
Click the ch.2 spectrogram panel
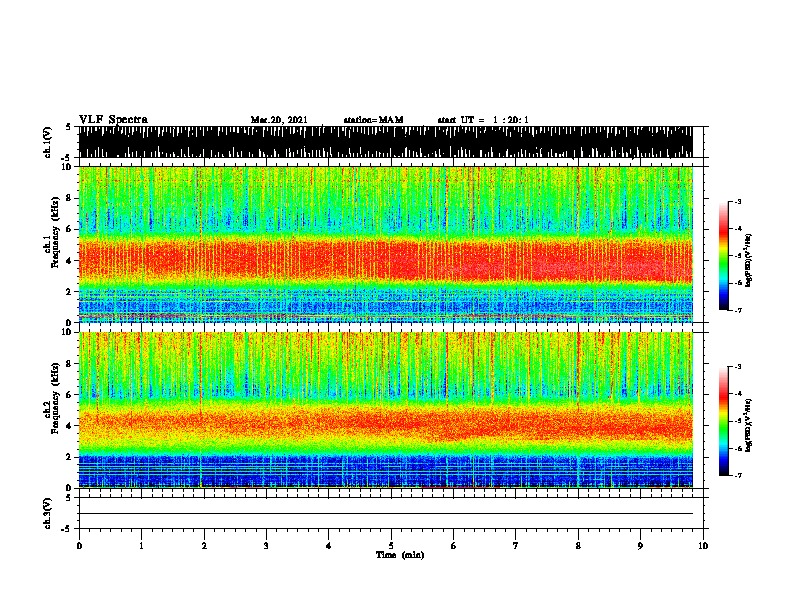[385, 410]
